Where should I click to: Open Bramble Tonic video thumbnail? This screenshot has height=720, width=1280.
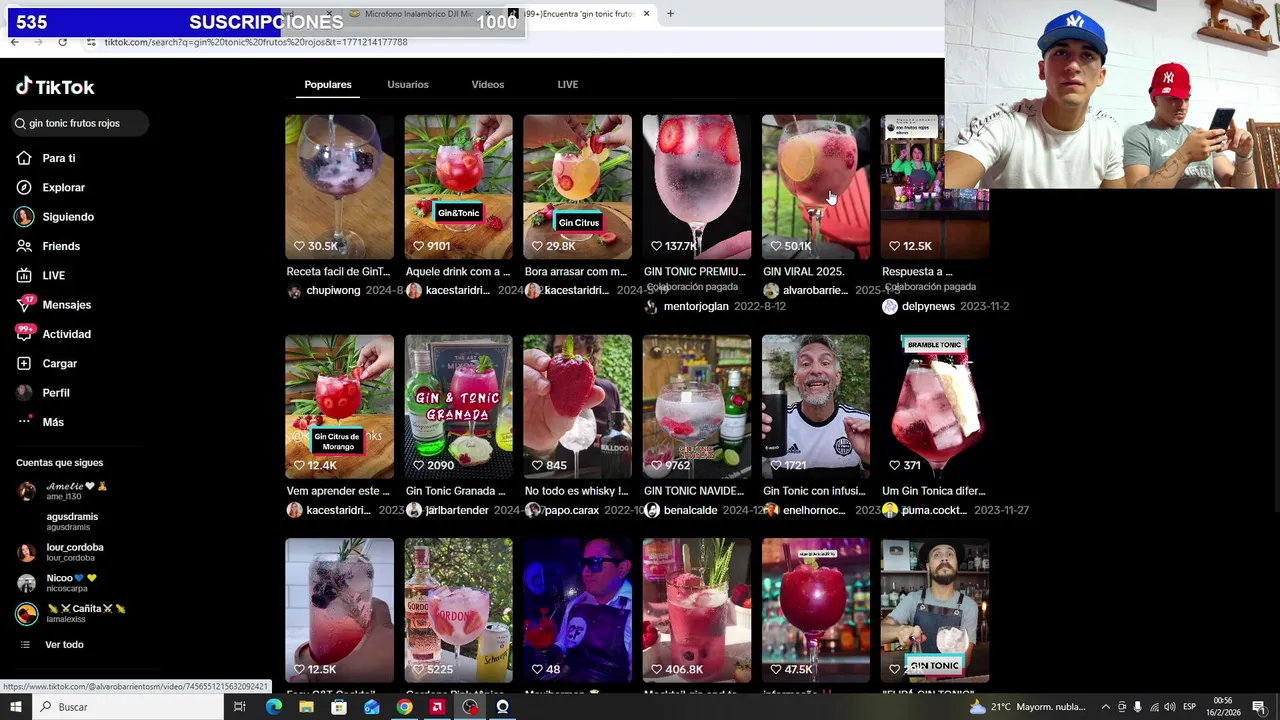click(x=935, y=407)
